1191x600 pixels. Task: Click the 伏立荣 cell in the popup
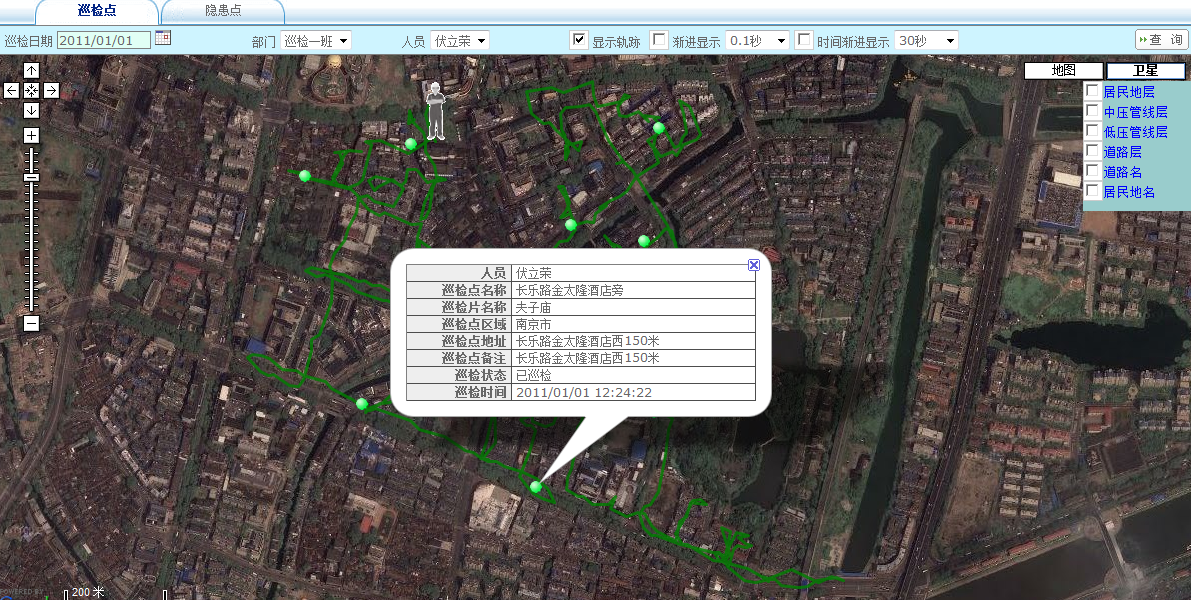[x=633, y=273]
